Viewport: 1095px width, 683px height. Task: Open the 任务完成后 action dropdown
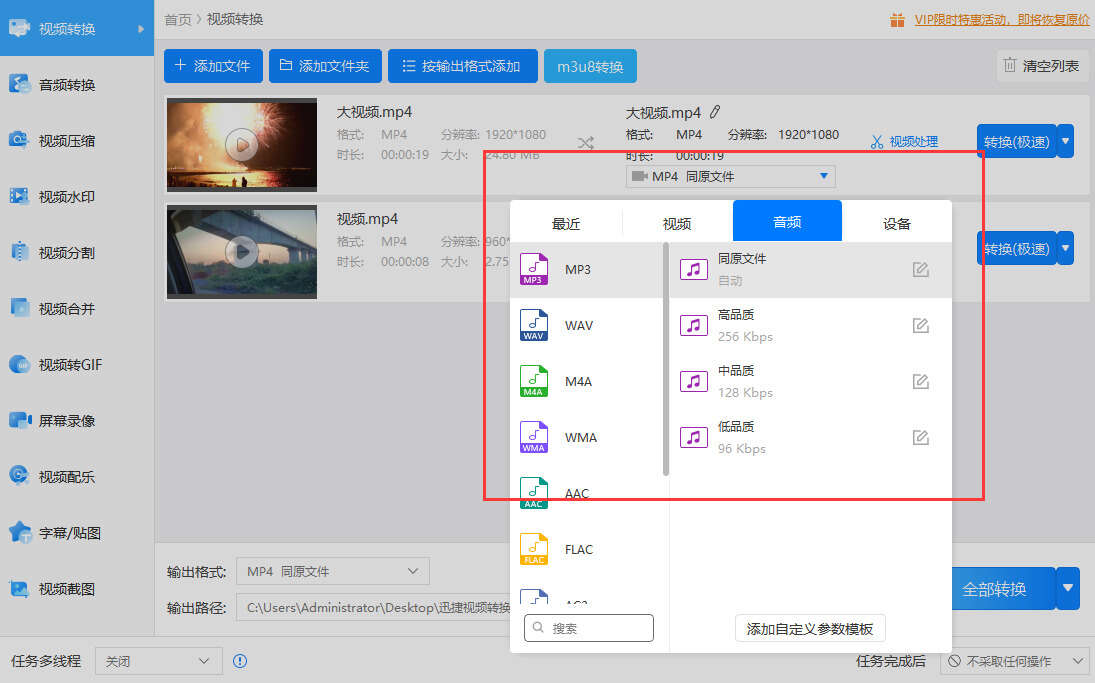pos(1015,661)
